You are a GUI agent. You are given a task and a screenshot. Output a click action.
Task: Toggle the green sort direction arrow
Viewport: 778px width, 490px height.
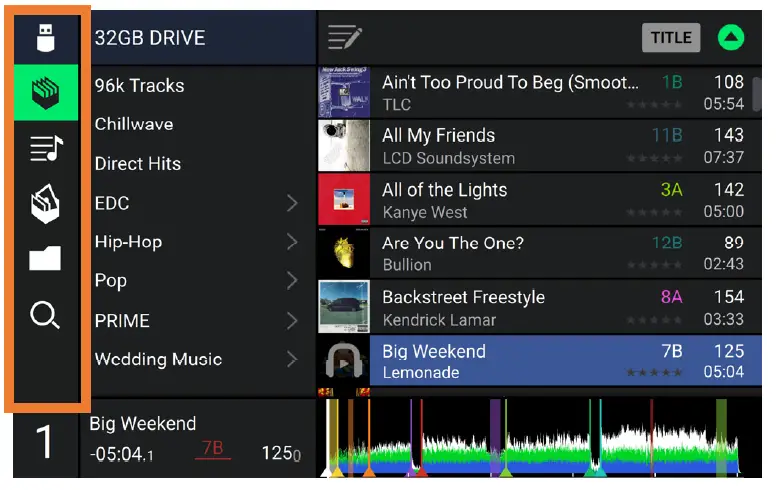click(731, 38)
